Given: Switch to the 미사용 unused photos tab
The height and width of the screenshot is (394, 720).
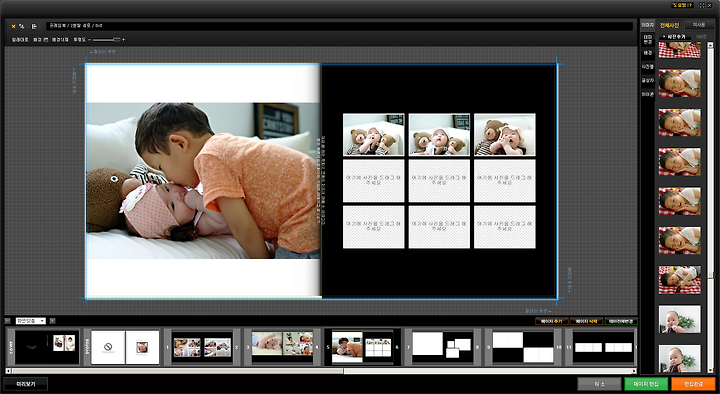Looking at the screenshot, I should tap(698, 25).
